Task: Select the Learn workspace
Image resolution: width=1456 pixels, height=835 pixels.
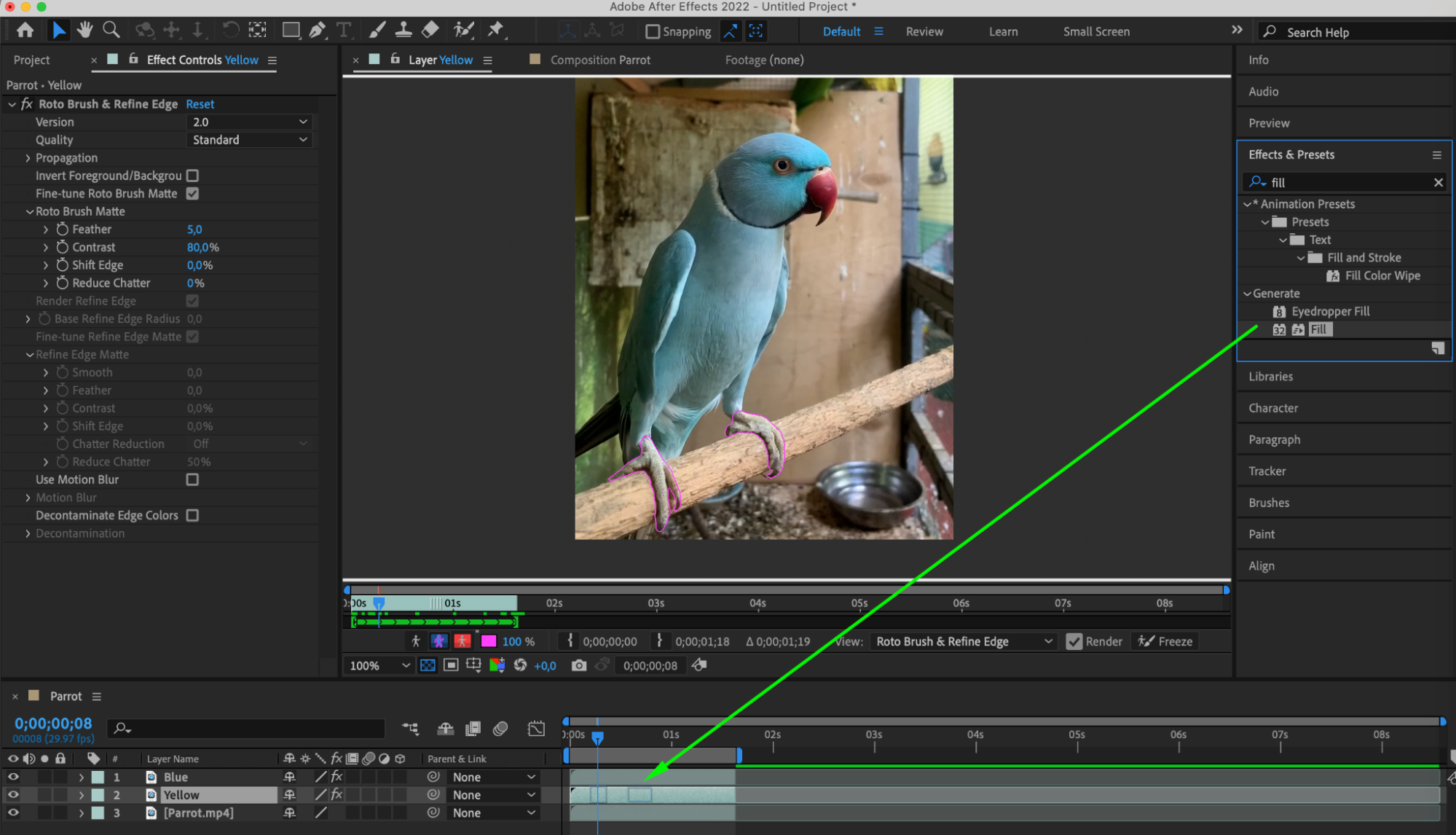Action: pyautogui.click(x=1003, y=31)
